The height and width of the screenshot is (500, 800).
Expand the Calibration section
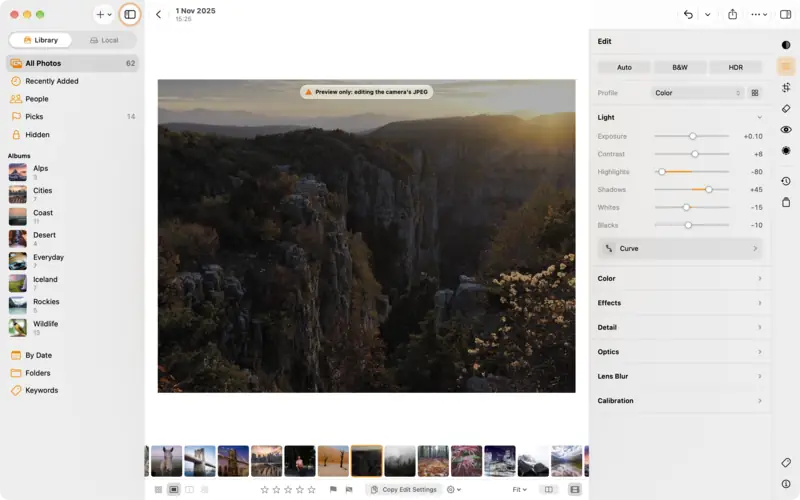tap(680, 401)
